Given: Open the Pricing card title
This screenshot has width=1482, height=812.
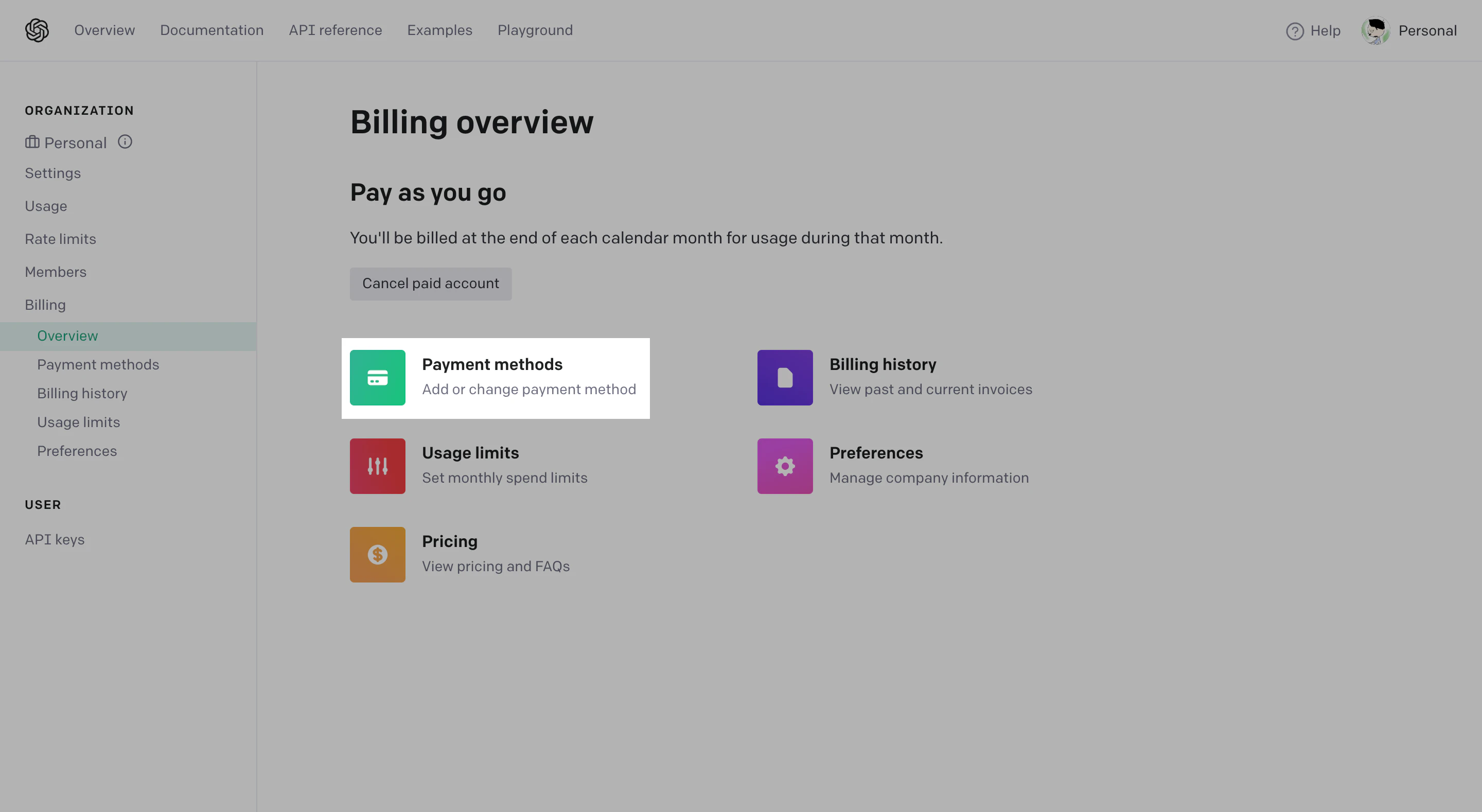Looking at the screenshot, I should tap(450, 541).
